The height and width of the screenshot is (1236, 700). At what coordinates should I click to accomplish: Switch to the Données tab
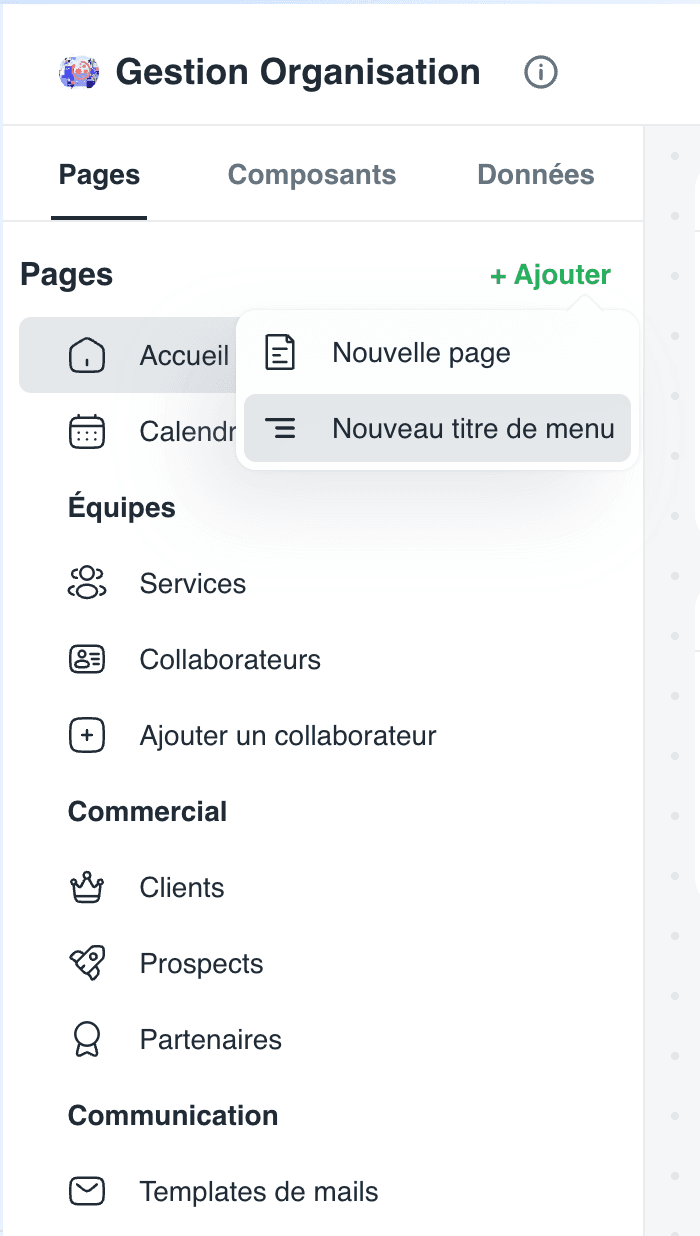point(536,175)
